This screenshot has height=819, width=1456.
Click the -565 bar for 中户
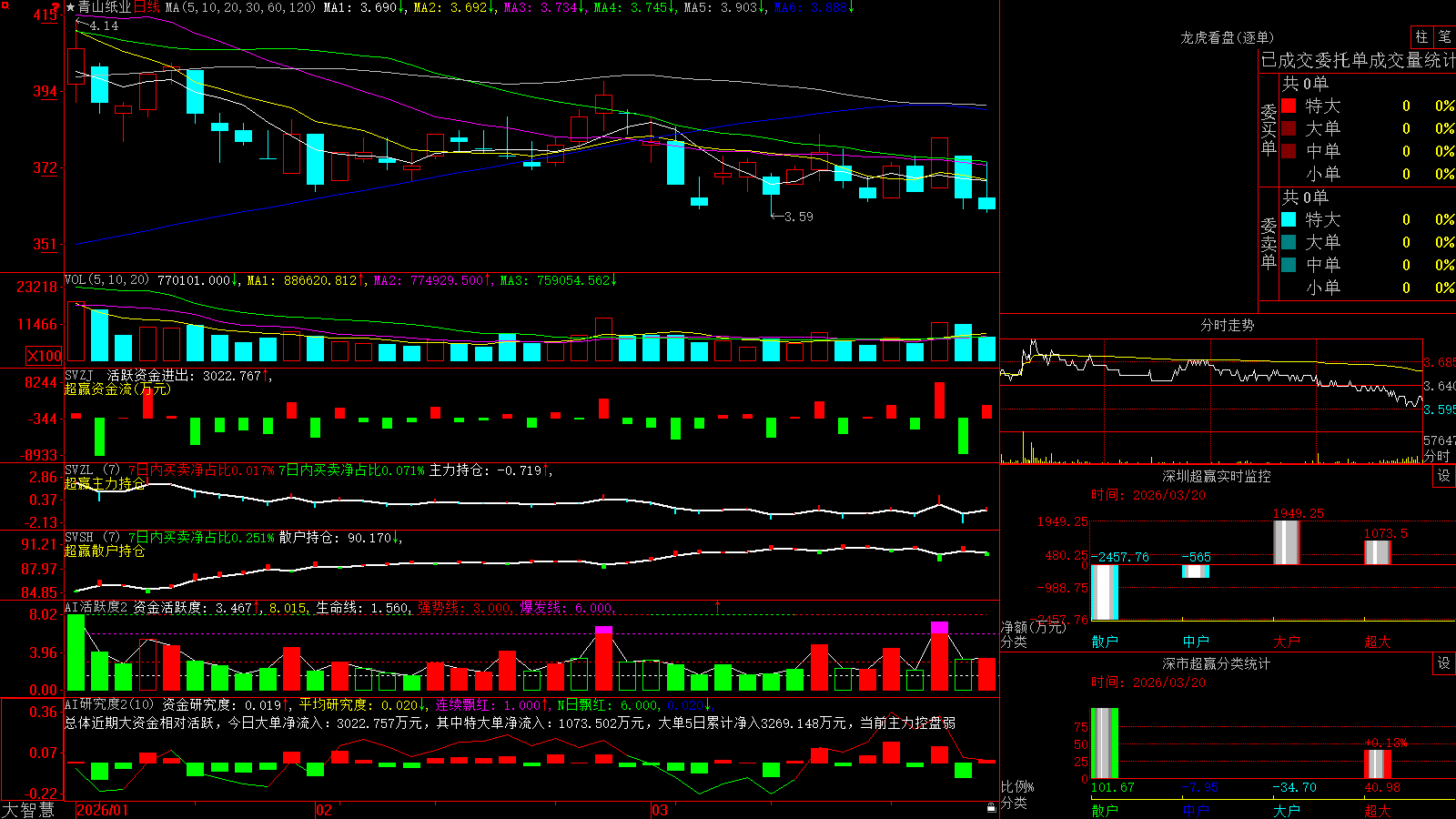click(1196, 571)
